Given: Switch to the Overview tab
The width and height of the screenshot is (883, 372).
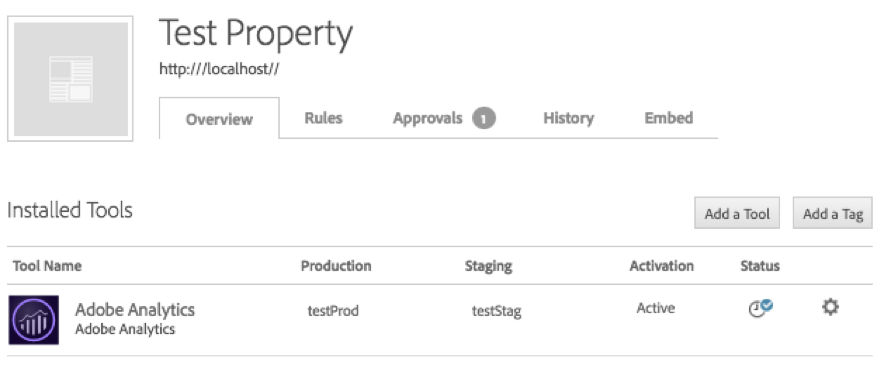Looking at the screenshot, I should point(219,119).
